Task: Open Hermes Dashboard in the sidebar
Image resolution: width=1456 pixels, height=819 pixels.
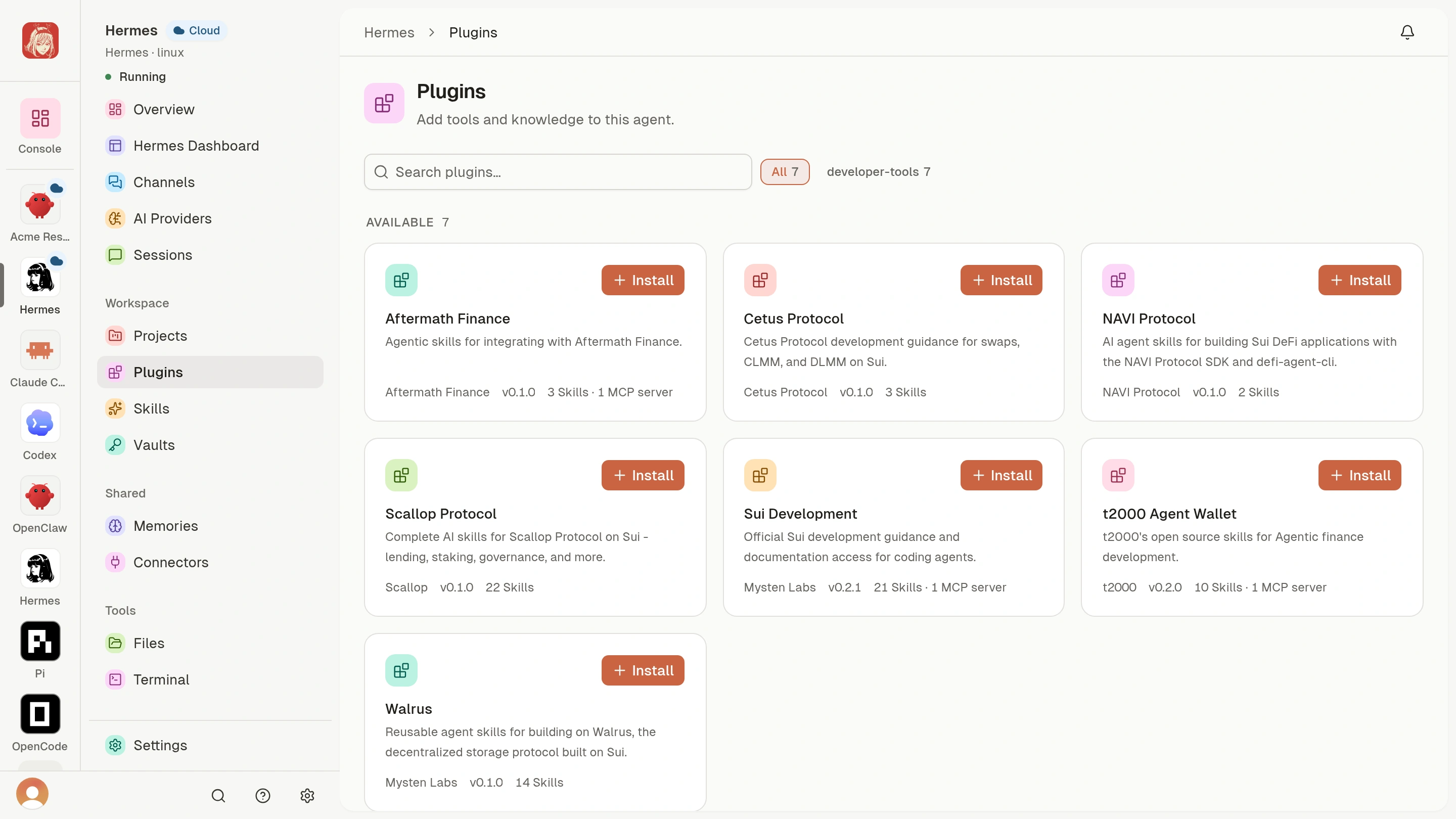Action: click(210, 146)
